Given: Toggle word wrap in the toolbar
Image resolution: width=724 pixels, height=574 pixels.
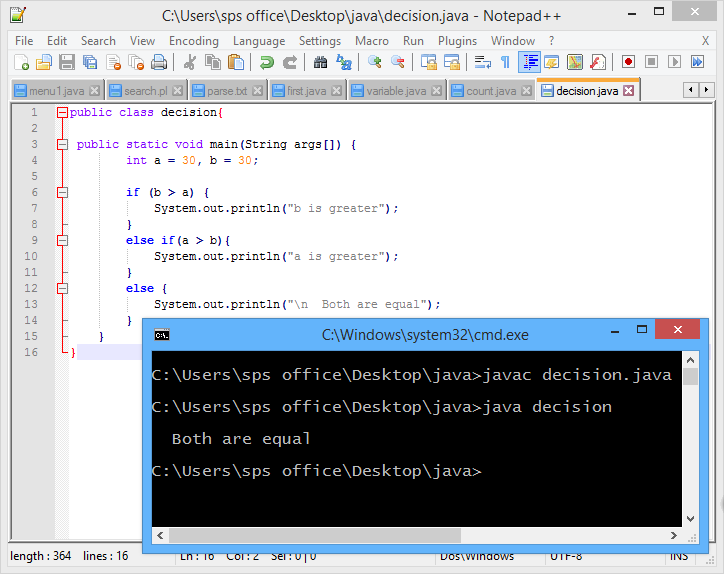Looking at the screenshot, I should (483, 62).
